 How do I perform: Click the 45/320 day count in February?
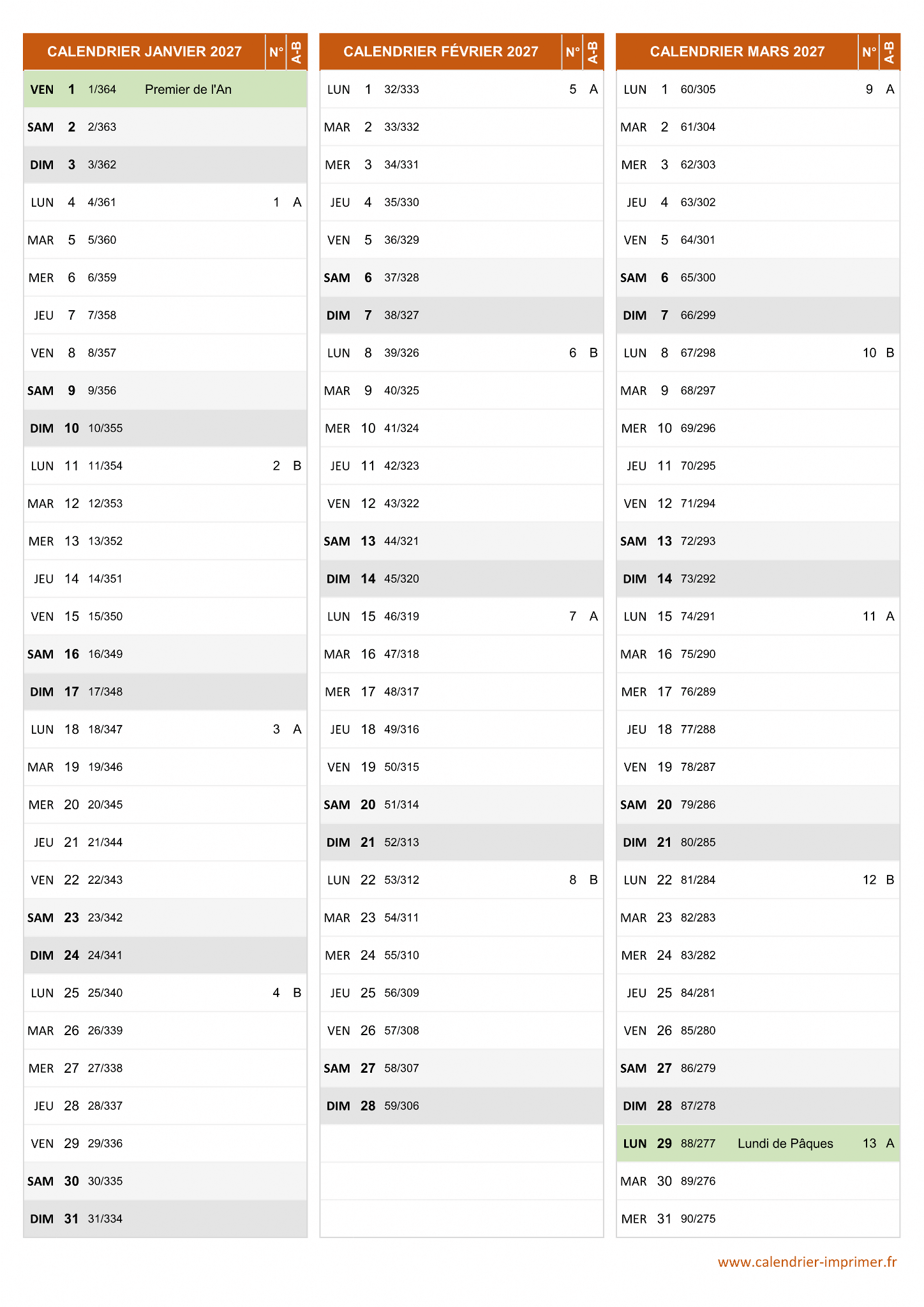pyautogui.click(x=401, y=579)
